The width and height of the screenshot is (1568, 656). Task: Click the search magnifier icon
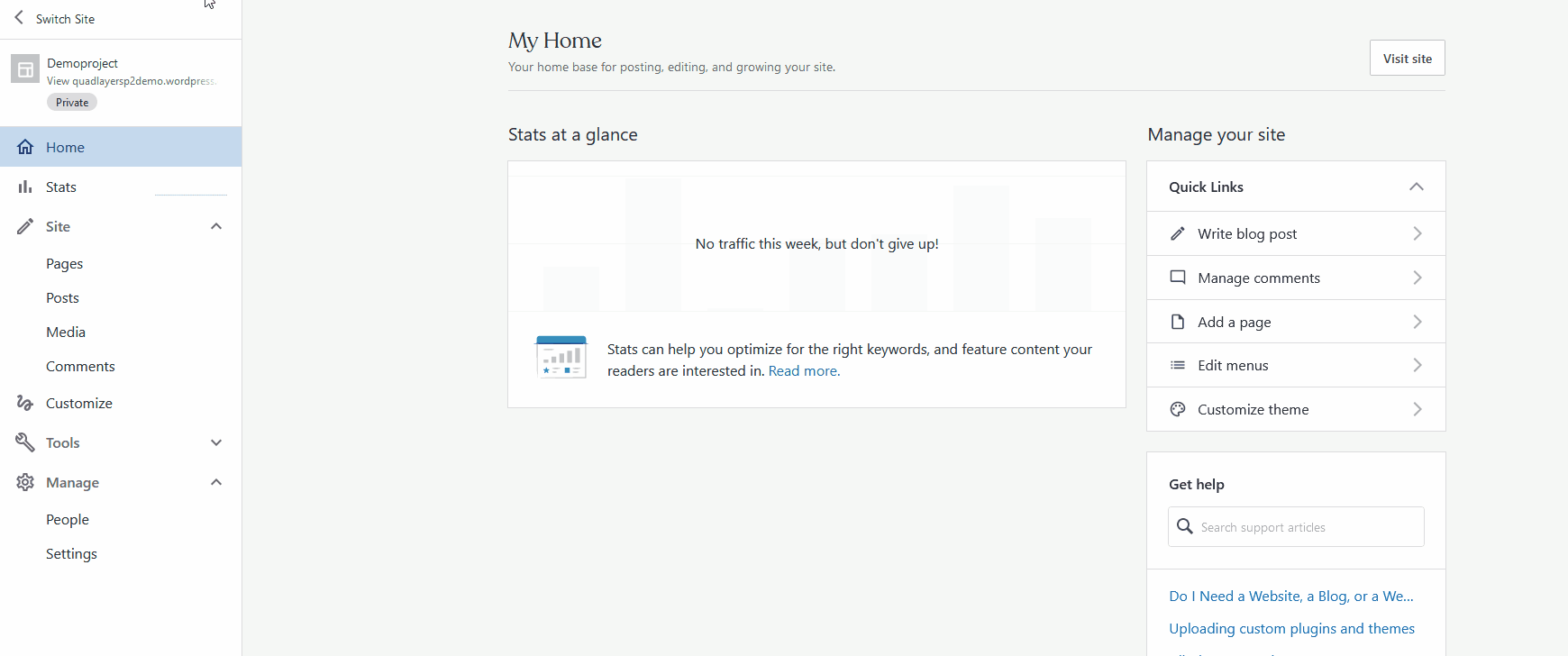1185,526
